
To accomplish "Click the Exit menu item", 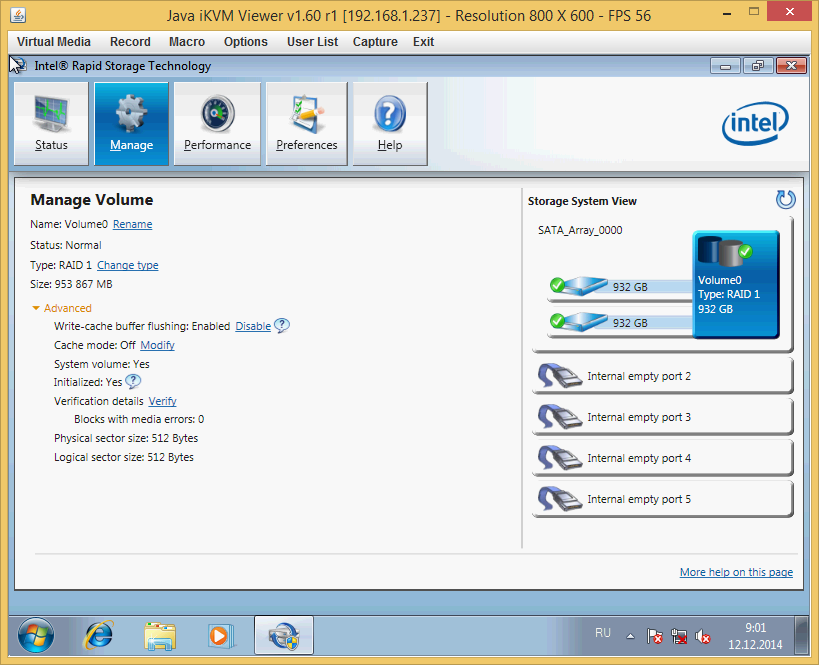I will 423,42.
